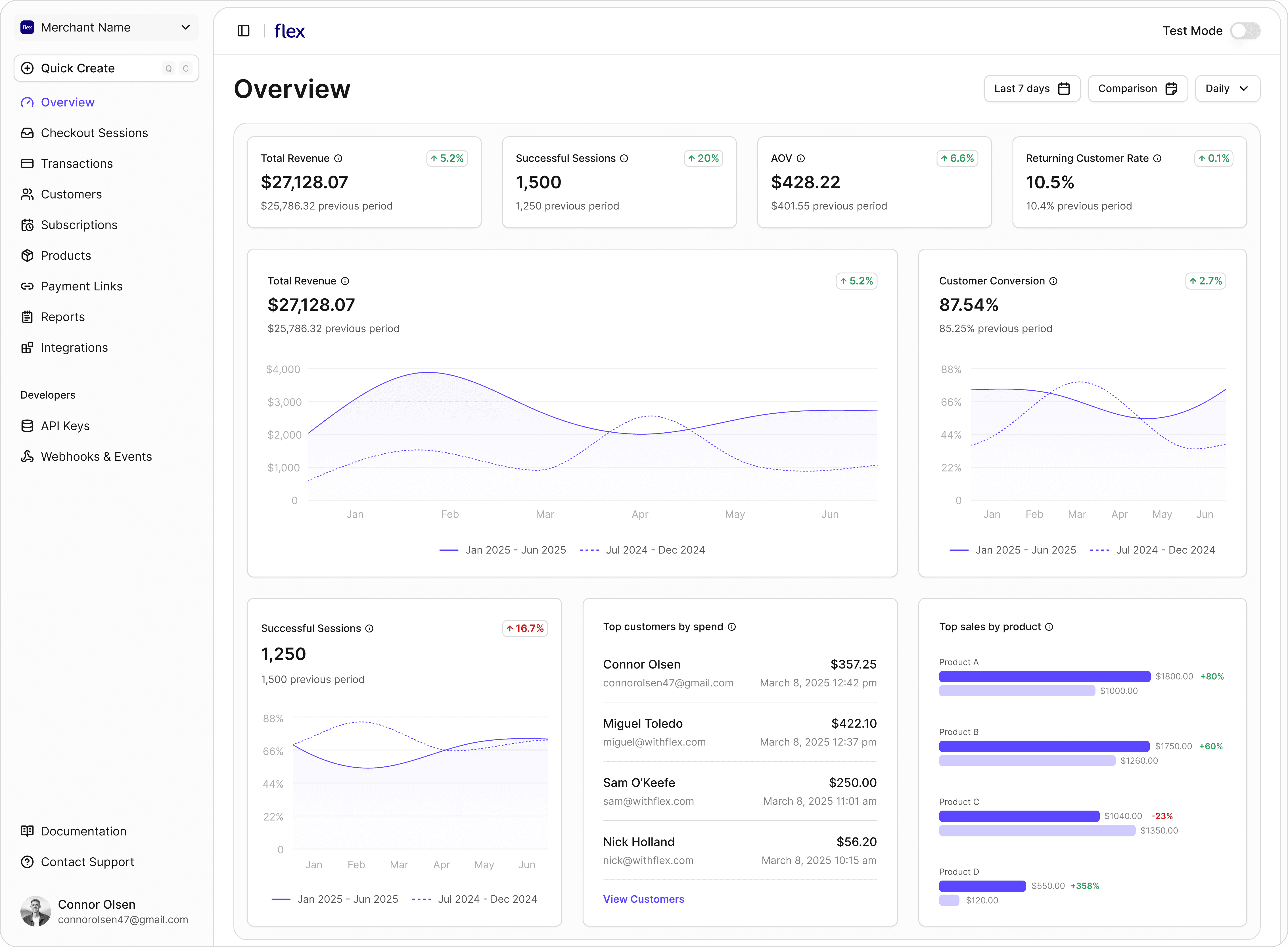Open the Last 7 days date picker
Image resolution: width=1288 pixels, height=947 pixels.
1032,88
